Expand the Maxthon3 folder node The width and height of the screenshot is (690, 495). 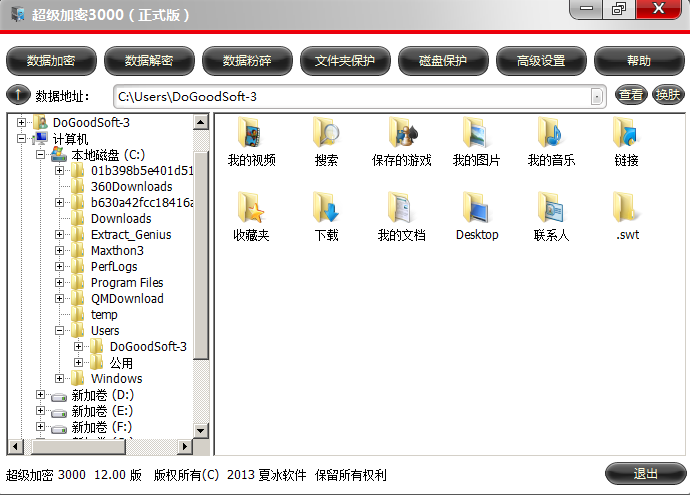[59, 250]
